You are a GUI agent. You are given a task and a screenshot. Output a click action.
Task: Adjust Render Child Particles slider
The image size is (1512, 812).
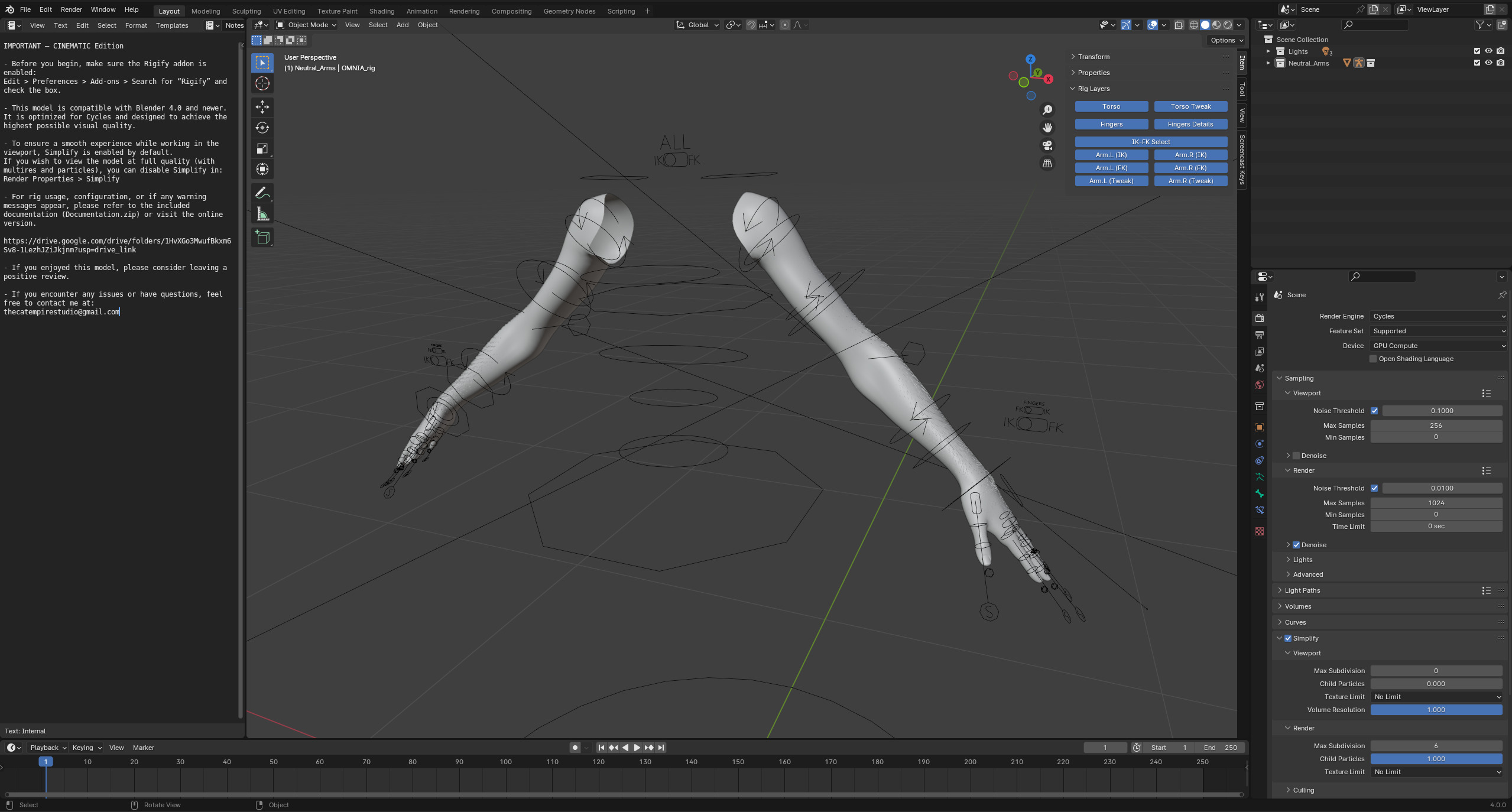pyautogui.click(x=1436, y=759)
